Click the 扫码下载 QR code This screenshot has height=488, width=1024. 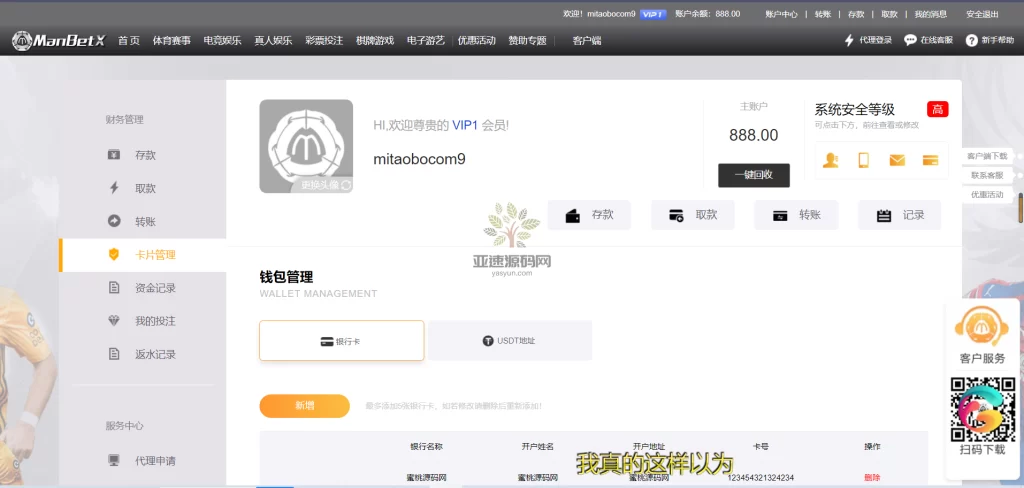(983, 409)
